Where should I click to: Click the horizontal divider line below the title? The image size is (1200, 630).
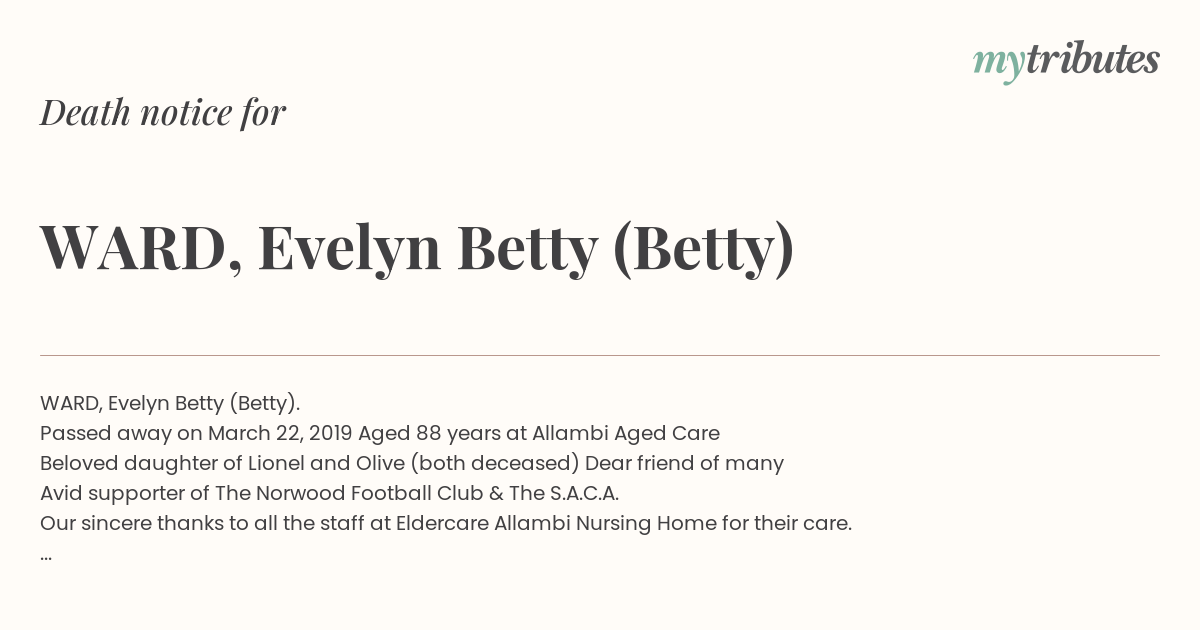tap(600, 355)
